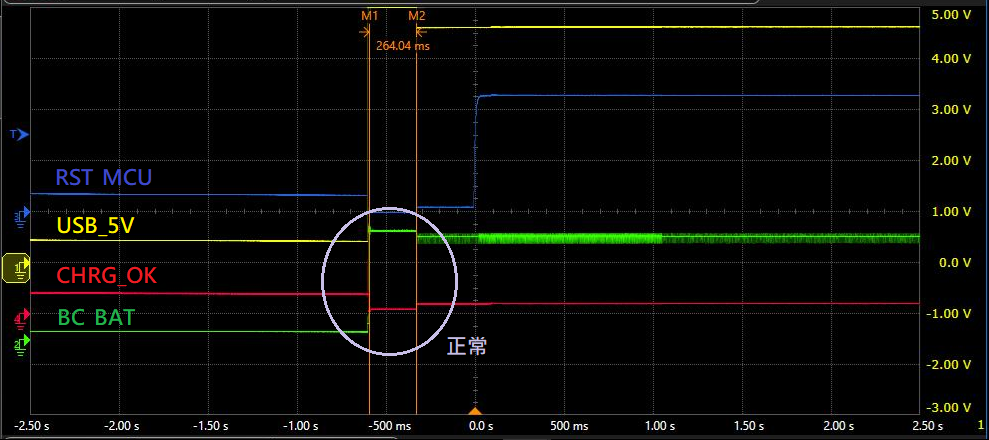Viewport: 989px width, 440px height.
Task: Click the 1.50 s time axis label
Action: 749,426
